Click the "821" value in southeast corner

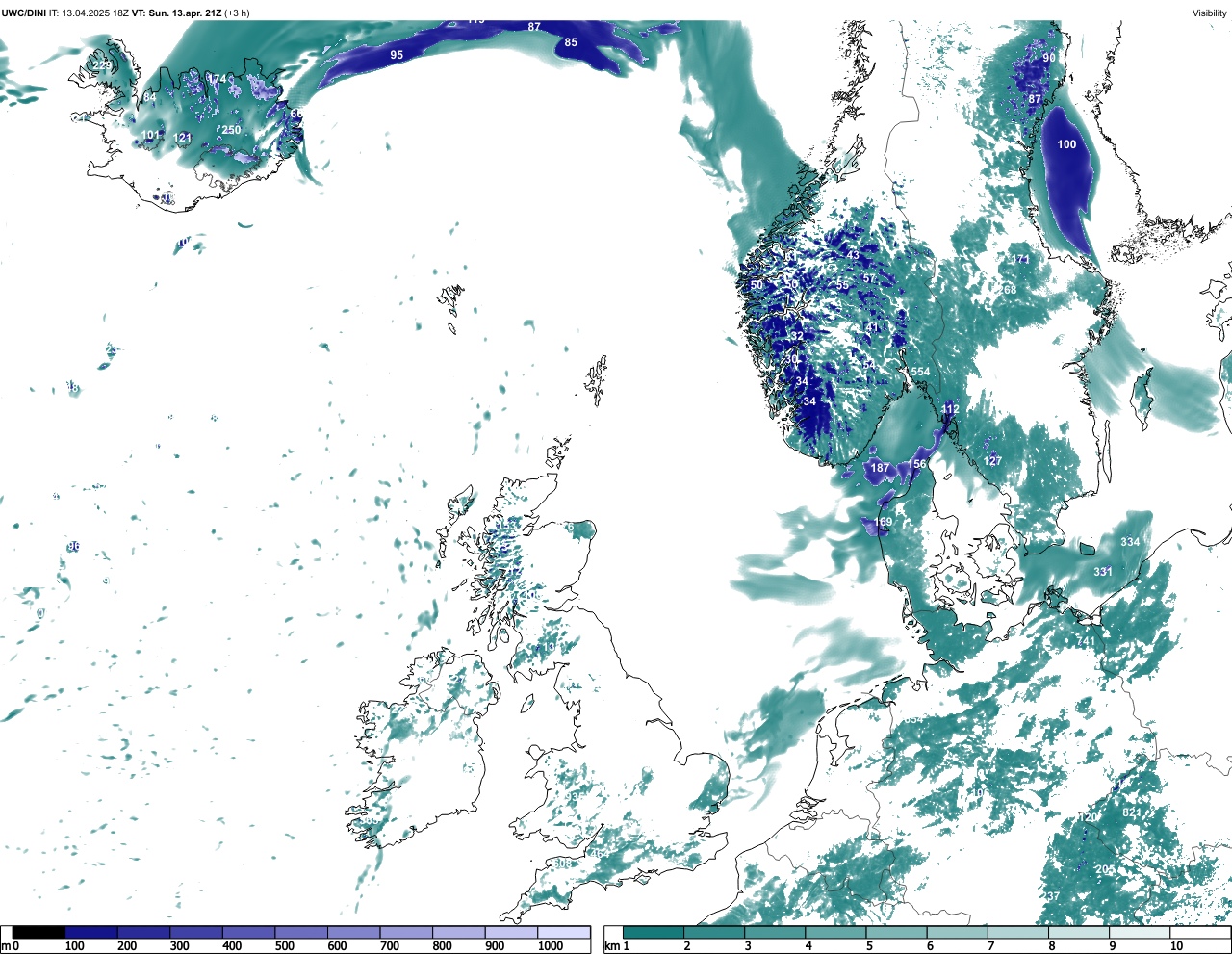coord(1132,812)
